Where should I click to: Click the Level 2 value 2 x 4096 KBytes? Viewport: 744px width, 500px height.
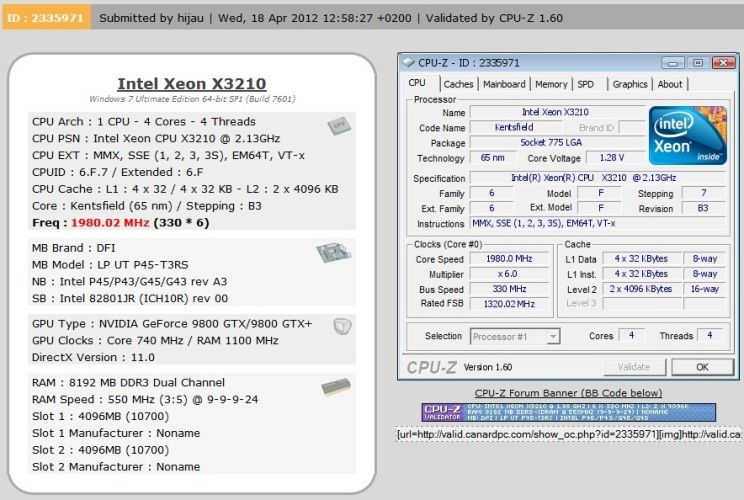click(642, 289)
